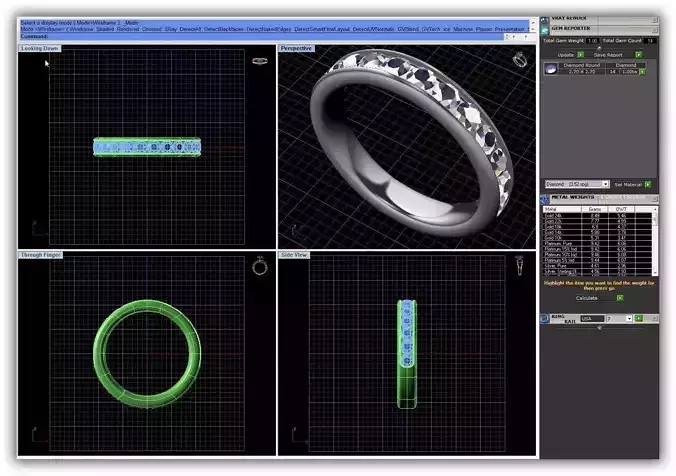This screenshot has height=476, width=676.
Task: Click the green go icon beside Calculate
Action: click(620, 298)
